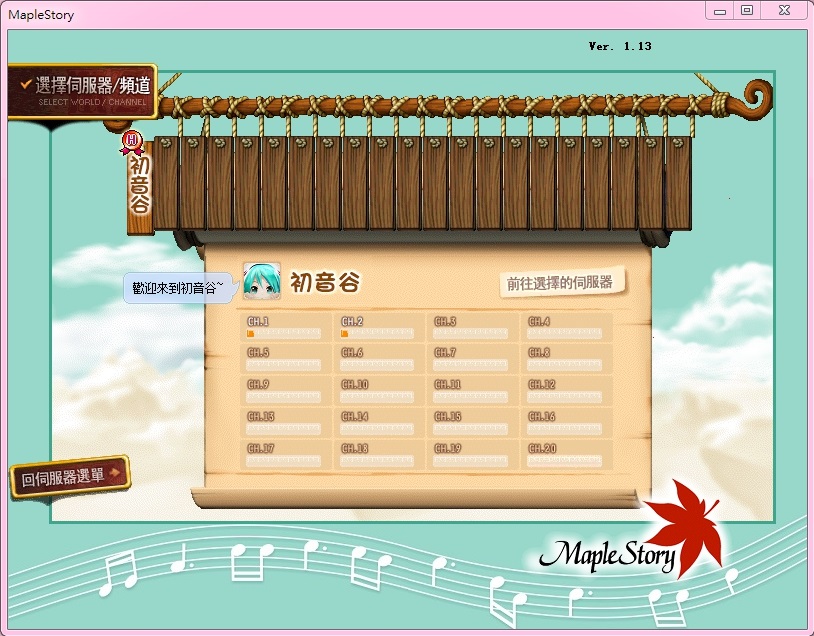Click 前往選擇的伺服器 button

(x=562, y=283)
